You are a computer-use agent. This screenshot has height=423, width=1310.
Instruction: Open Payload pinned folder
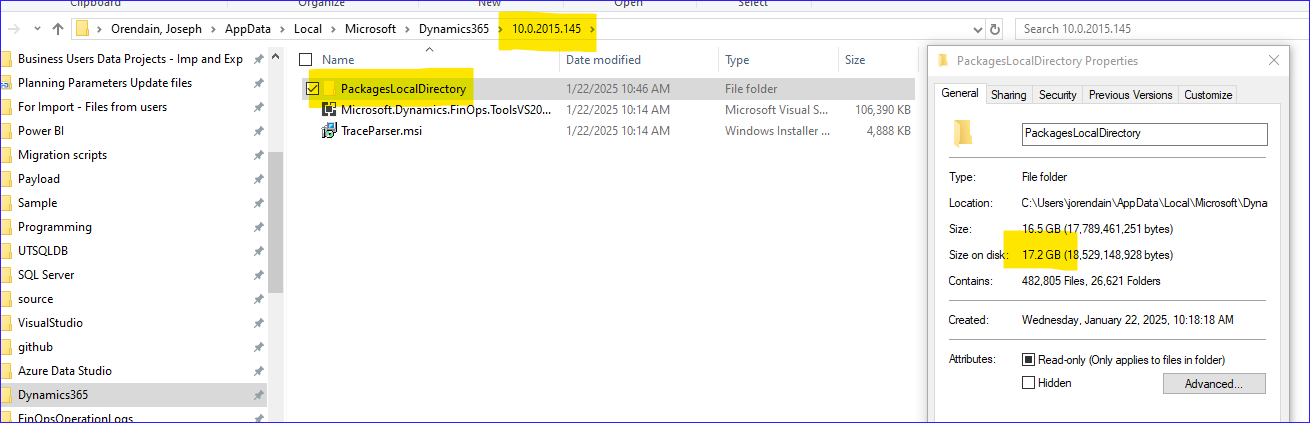[x=39, y=179]
